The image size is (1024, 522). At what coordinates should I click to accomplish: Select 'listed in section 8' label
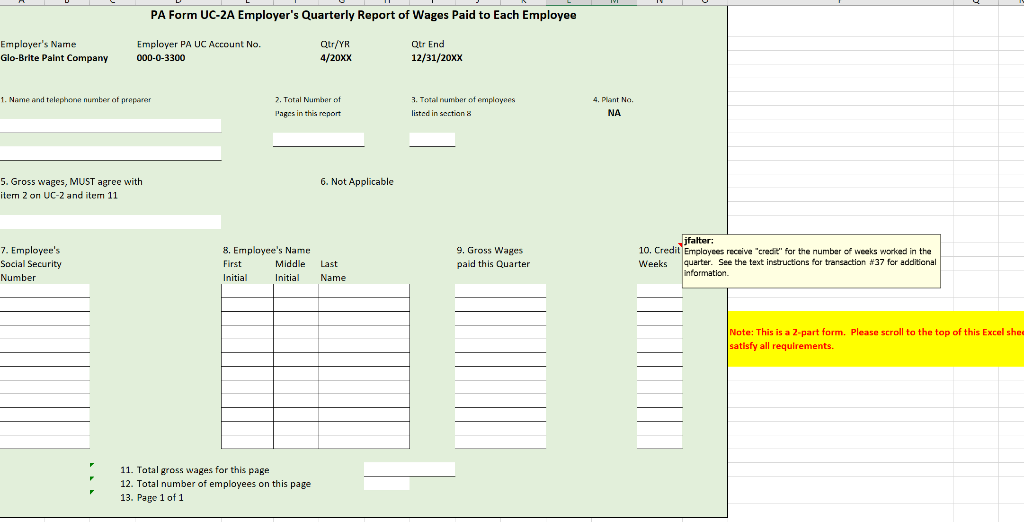click(441, 114)
